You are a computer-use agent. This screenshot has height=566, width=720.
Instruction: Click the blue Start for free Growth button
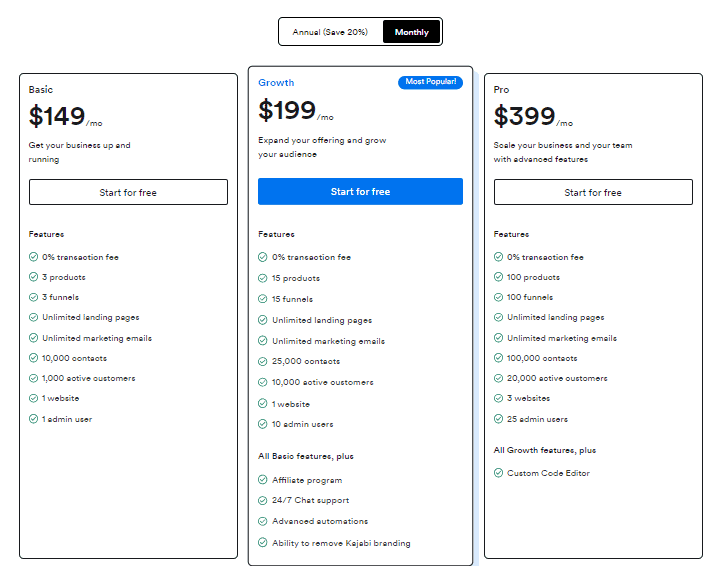pyautogui.click(x=360, y=191)
